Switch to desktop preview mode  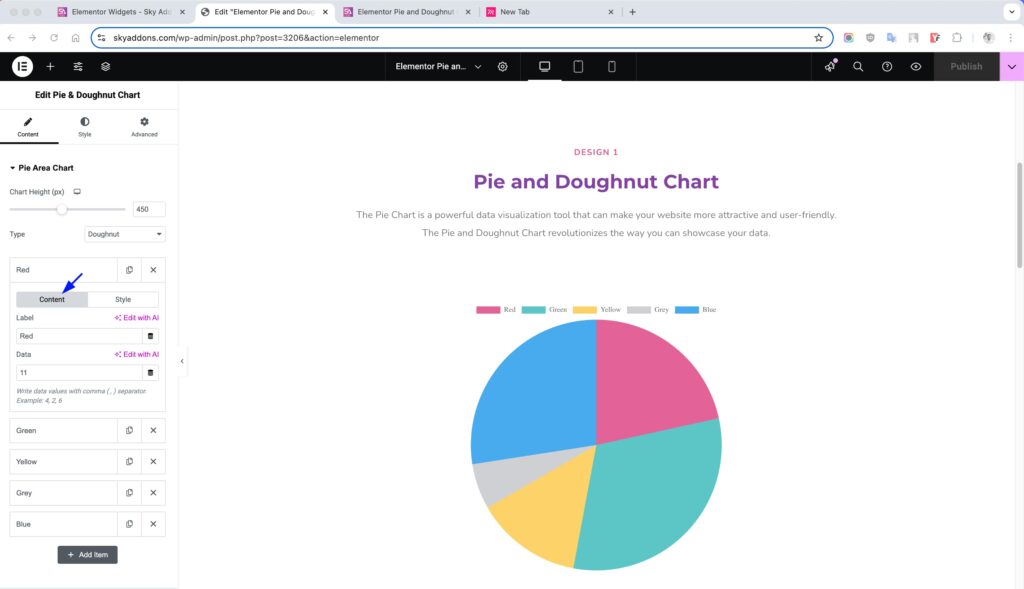point(545,67)
